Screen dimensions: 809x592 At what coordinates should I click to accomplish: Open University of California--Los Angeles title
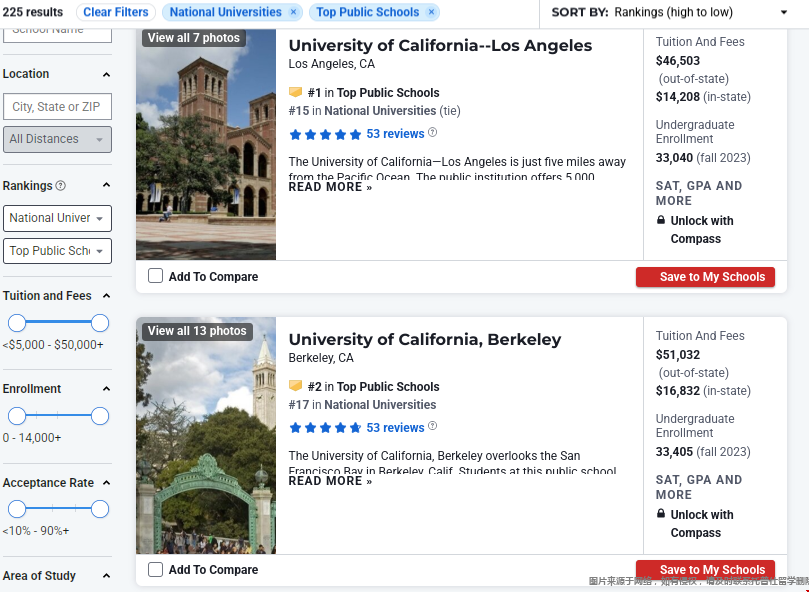[x=440, y=45]
